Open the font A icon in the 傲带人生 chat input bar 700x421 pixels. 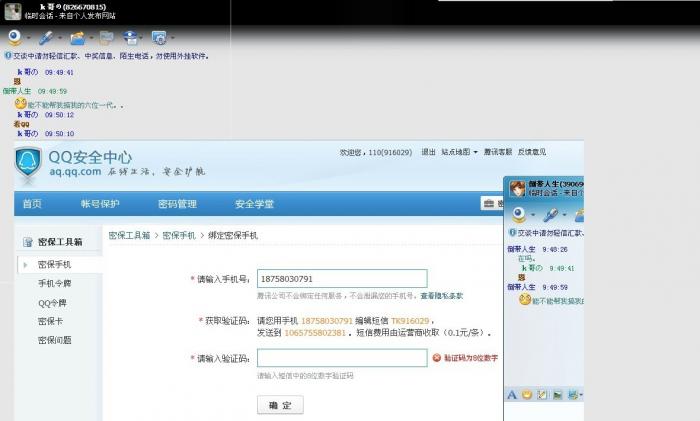coord(512,395)
